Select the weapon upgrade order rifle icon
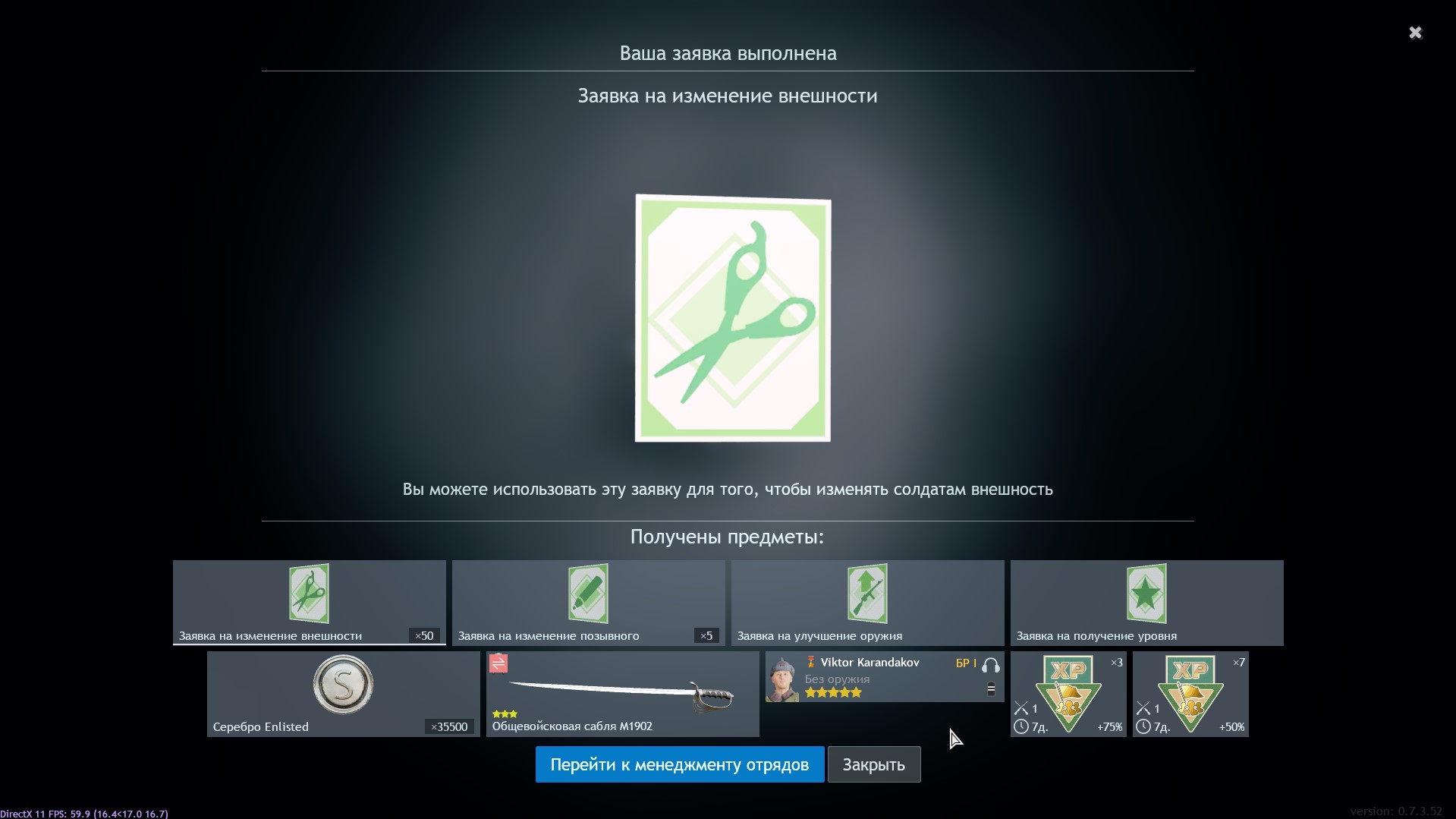Viewport: 1456px width, 819px height. [x=867, y=594]
